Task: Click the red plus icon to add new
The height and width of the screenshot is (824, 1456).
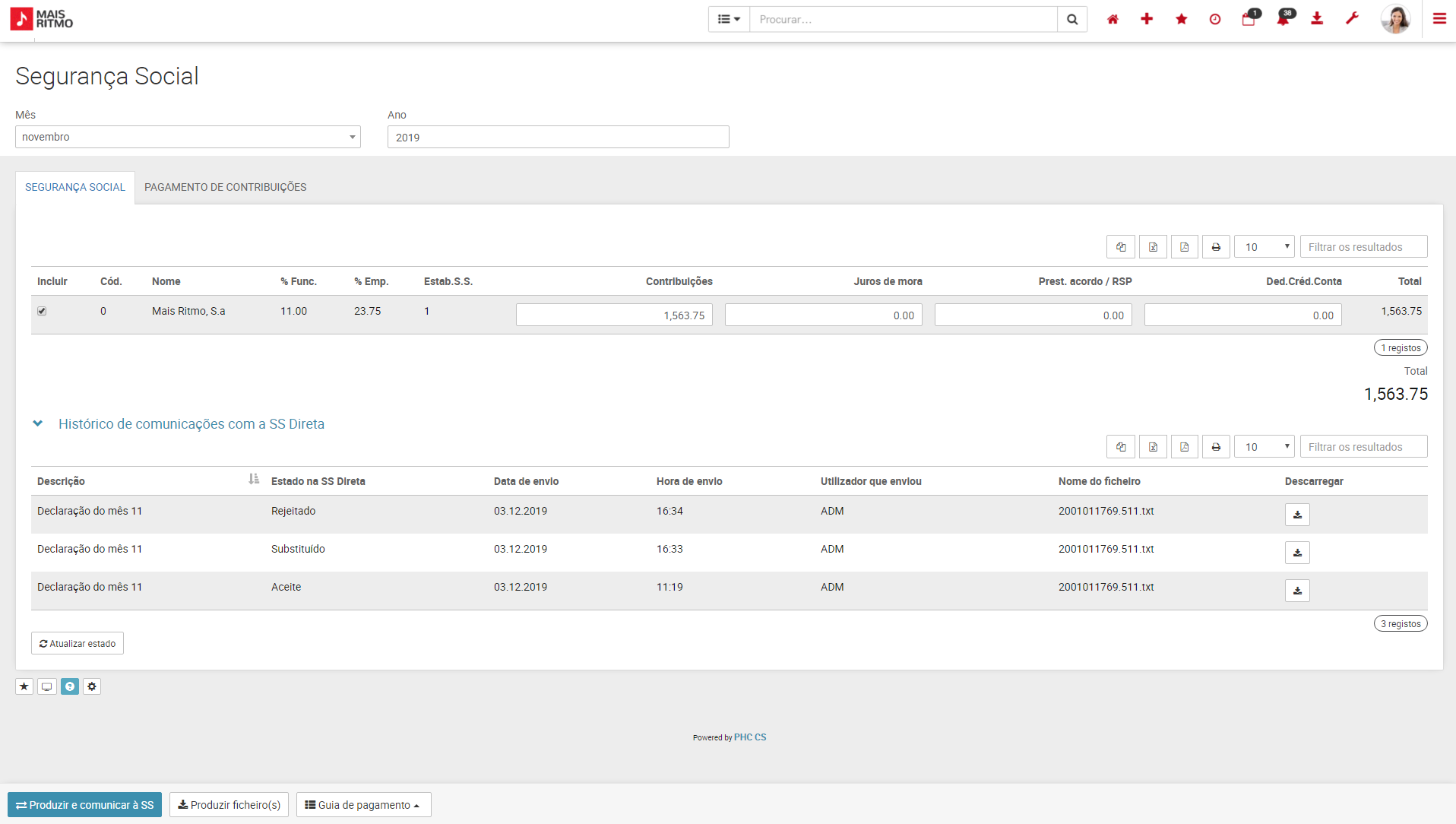Action: (x=1147, y=19)
